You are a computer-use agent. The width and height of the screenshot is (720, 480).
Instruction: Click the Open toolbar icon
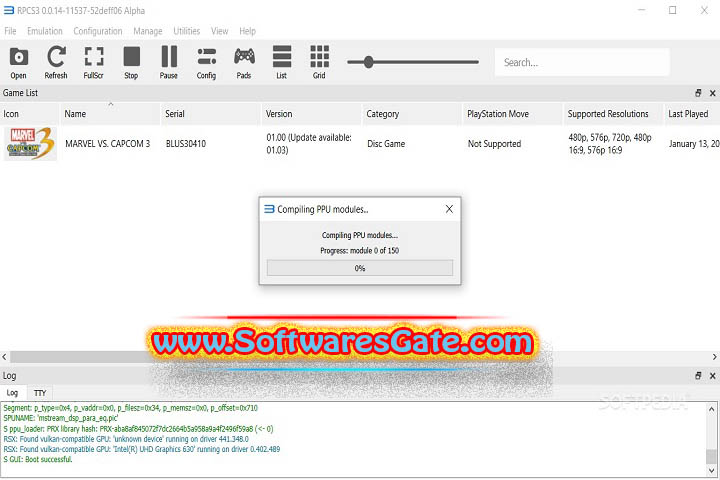tap(18, 62)
